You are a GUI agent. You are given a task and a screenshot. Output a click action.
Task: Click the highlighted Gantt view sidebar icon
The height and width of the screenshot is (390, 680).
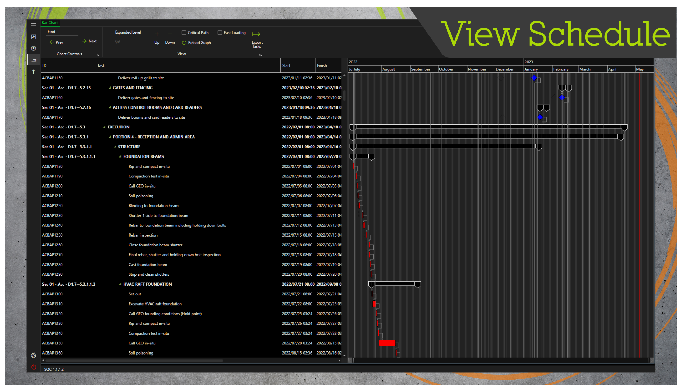click(x=33, y=60)
